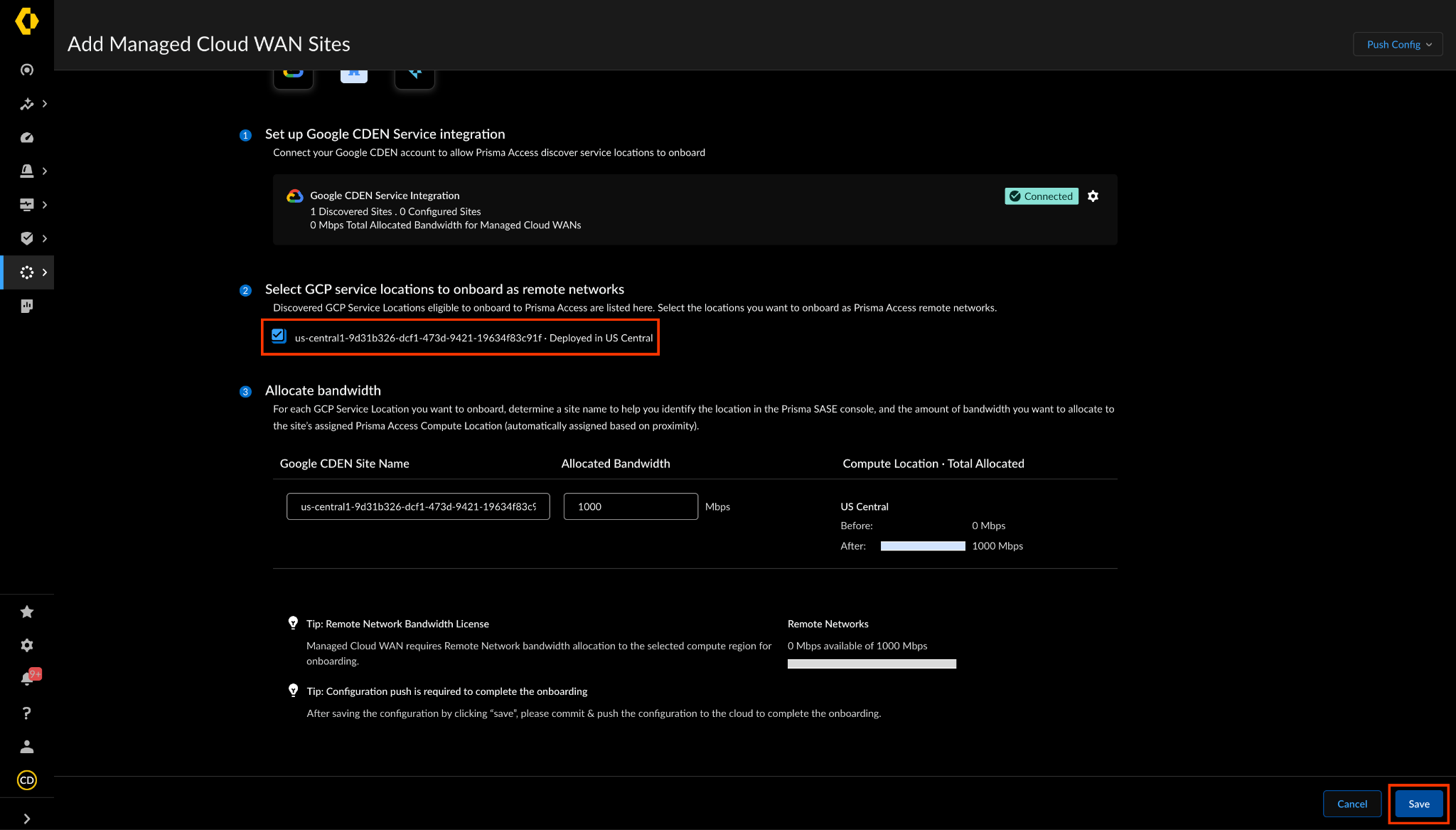Click the 'Remote Networks' label
Viewport: 1456px width, 830px height.
tap(828, 624)
